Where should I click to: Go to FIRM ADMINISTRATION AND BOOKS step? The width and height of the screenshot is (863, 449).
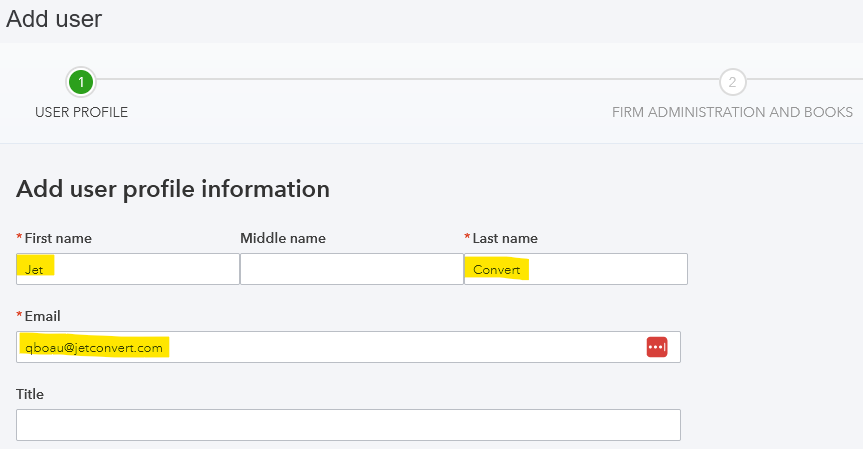click(x=733, y=112)
